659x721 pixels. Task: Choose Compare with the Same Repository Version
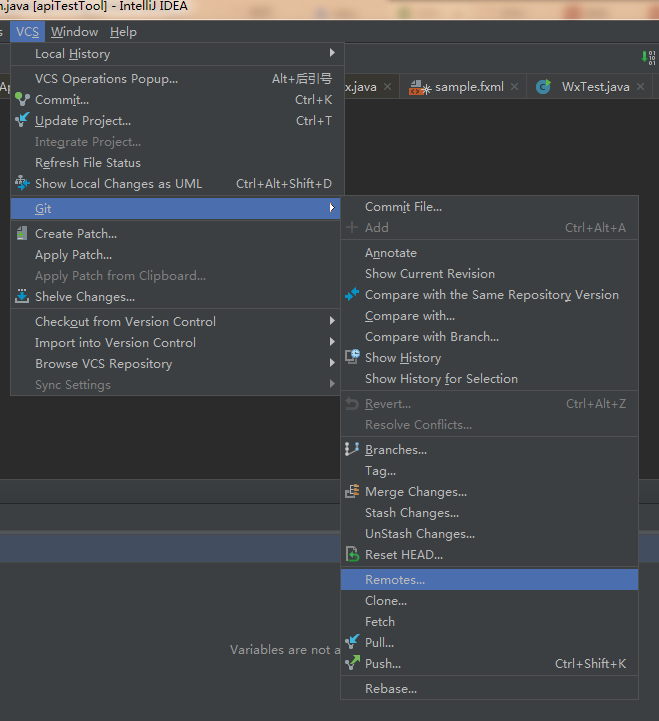(x=489, y=295)
